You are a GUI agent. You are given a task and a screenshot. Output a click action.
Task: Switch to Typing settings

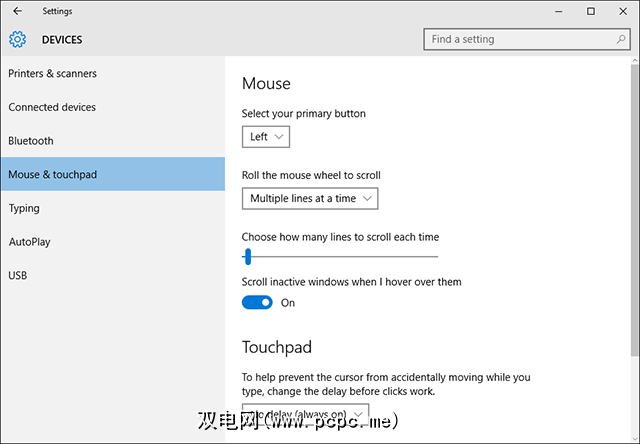[24, 208]
